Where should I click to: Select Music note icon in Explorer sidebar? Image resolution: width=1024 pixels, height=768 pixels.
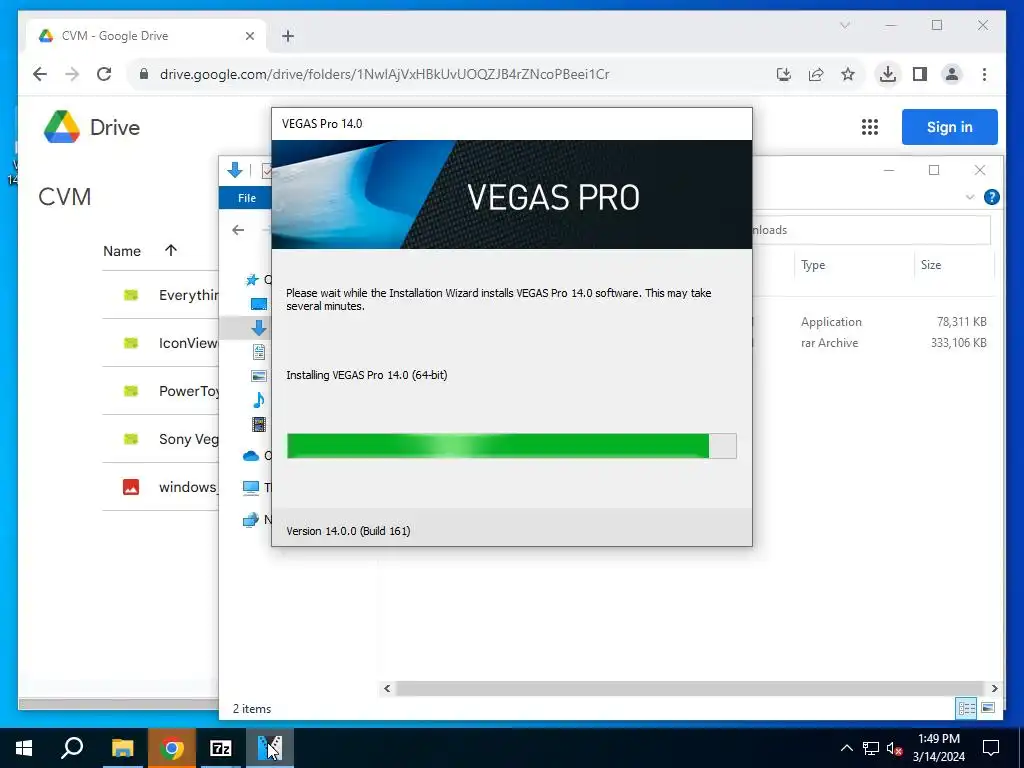pyautogui.click(x=259, y=400)
